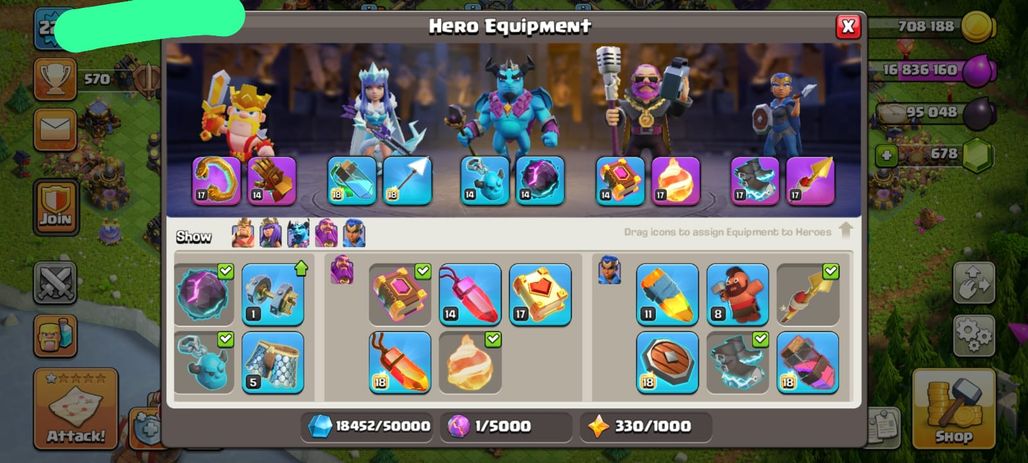Open the Shop button
Viewport: 1028px width, 463px height.
(954, 408)
